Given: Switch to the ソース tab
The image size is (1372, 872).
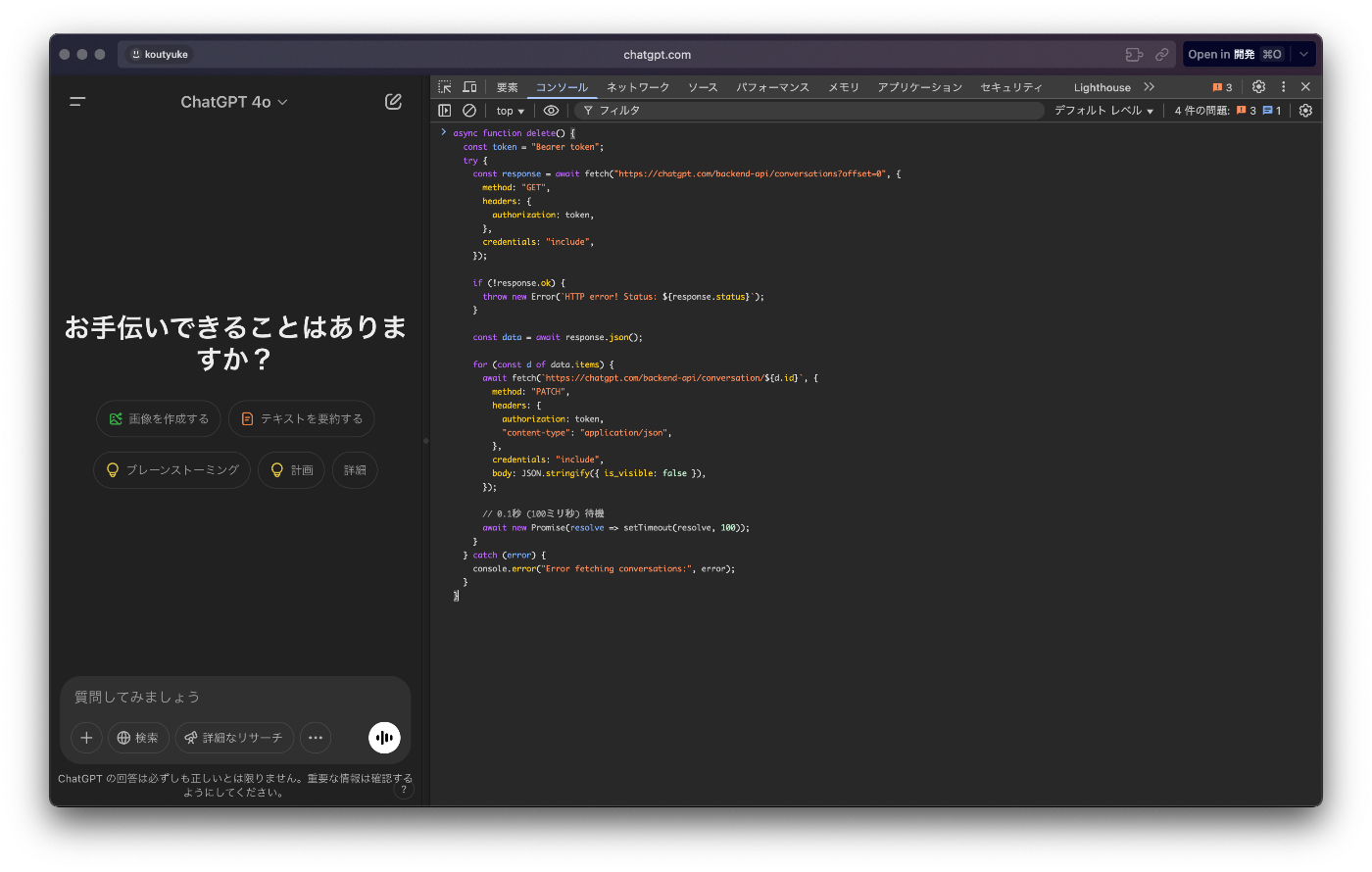Looking at the screenshot, I should click(703, 87).
